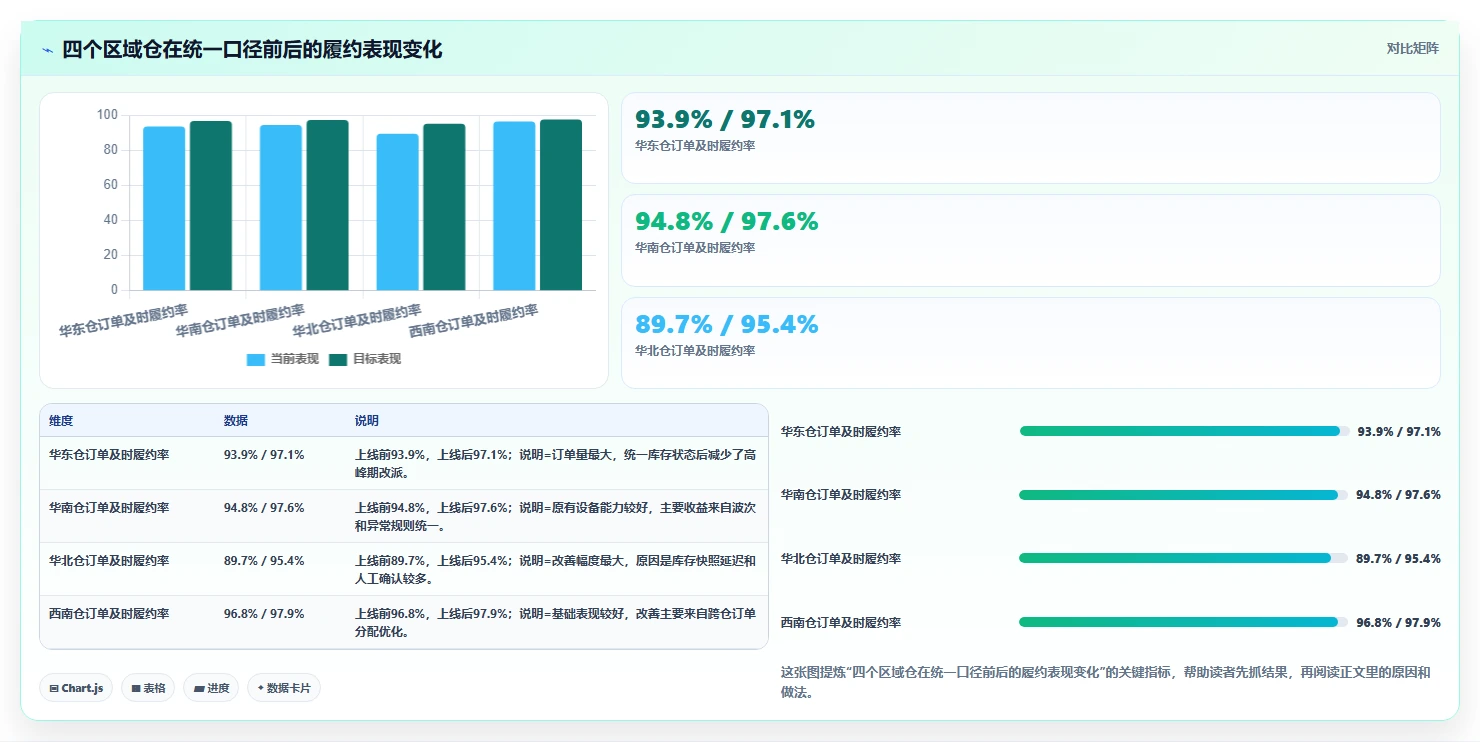1480x742 pixels.
Task: Click the 华北仓 target-performance green bar in chart
Action: tap(444, 207)
